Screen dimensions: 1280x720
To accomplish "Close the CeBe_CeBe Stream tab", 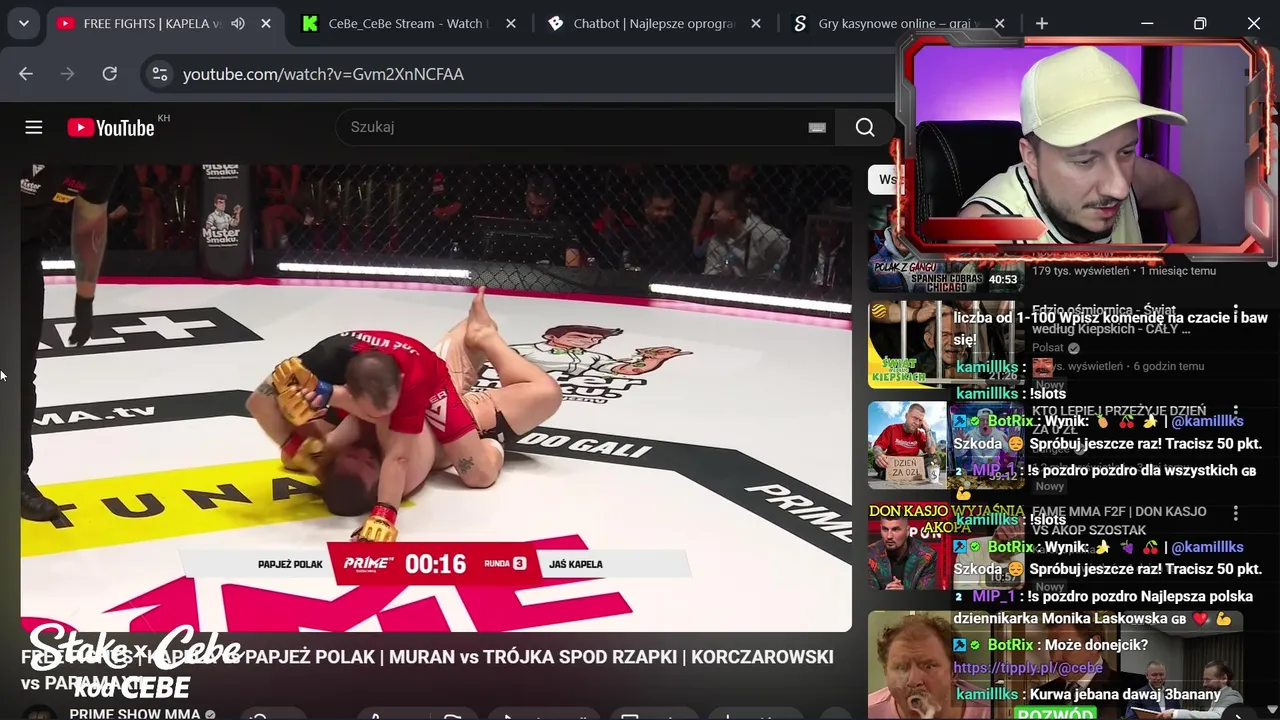I will (x=510, y=23).
